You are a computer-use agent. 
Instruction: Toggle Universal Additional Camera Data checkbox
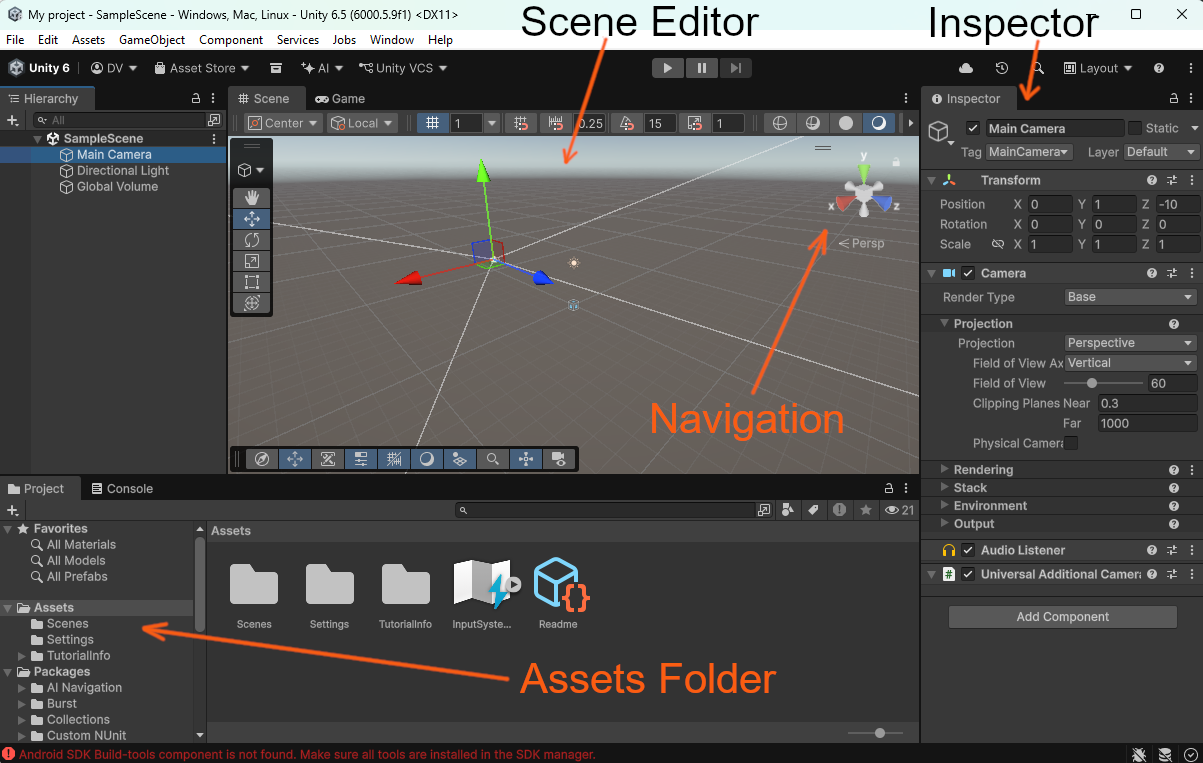tap(968, 574)
